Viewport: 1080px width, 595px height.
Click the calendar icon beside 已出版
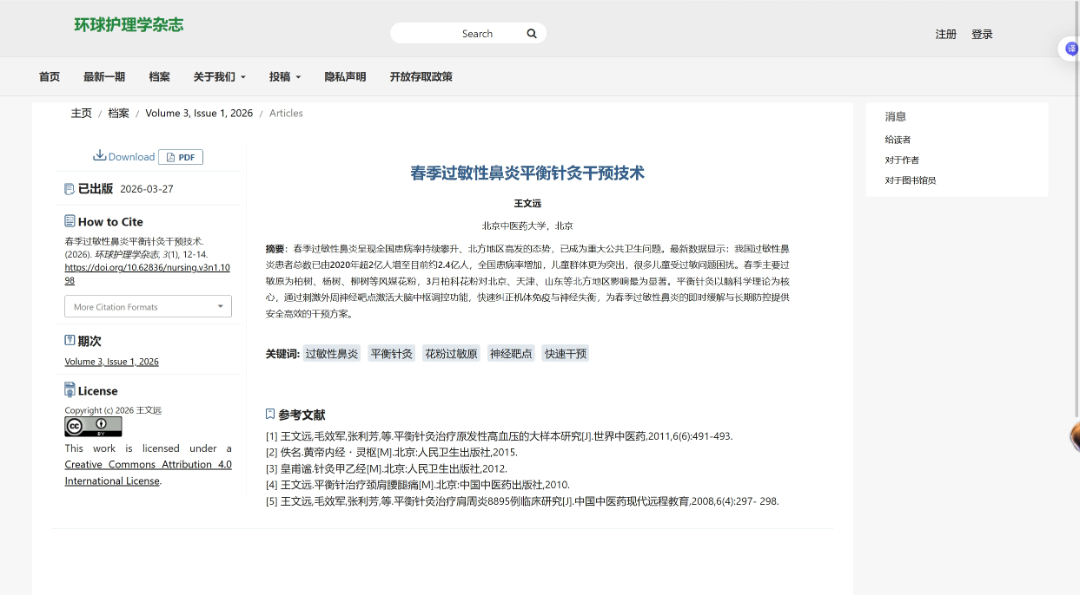[69, 188]
